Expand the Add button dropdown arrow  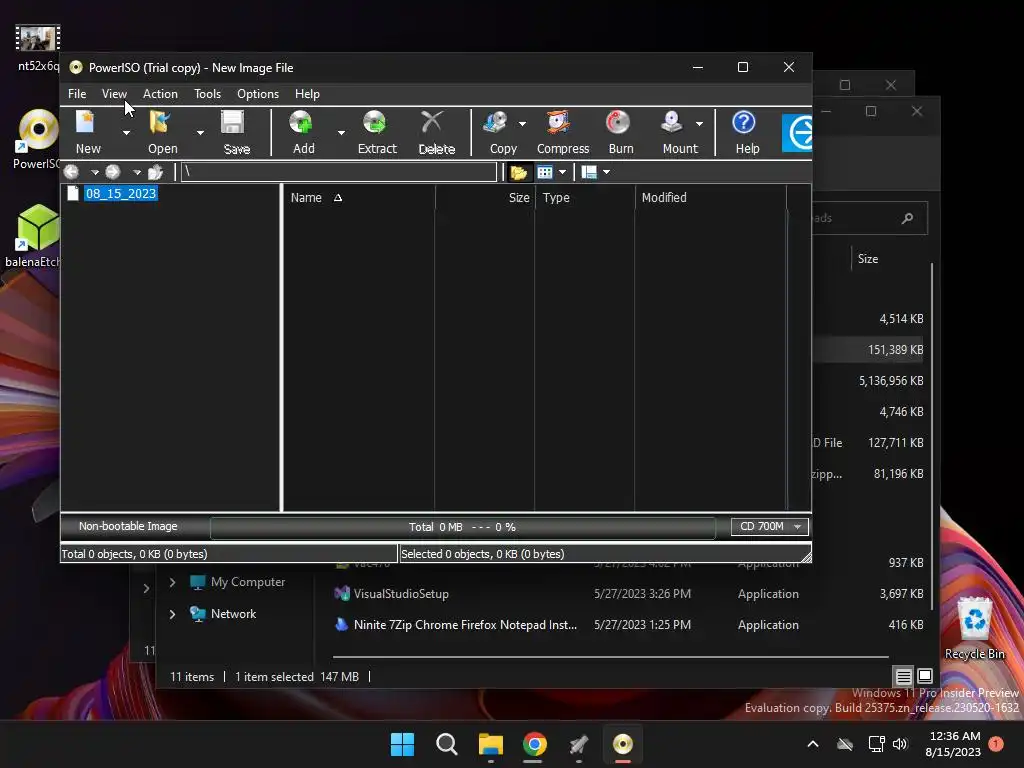(341, 133)
